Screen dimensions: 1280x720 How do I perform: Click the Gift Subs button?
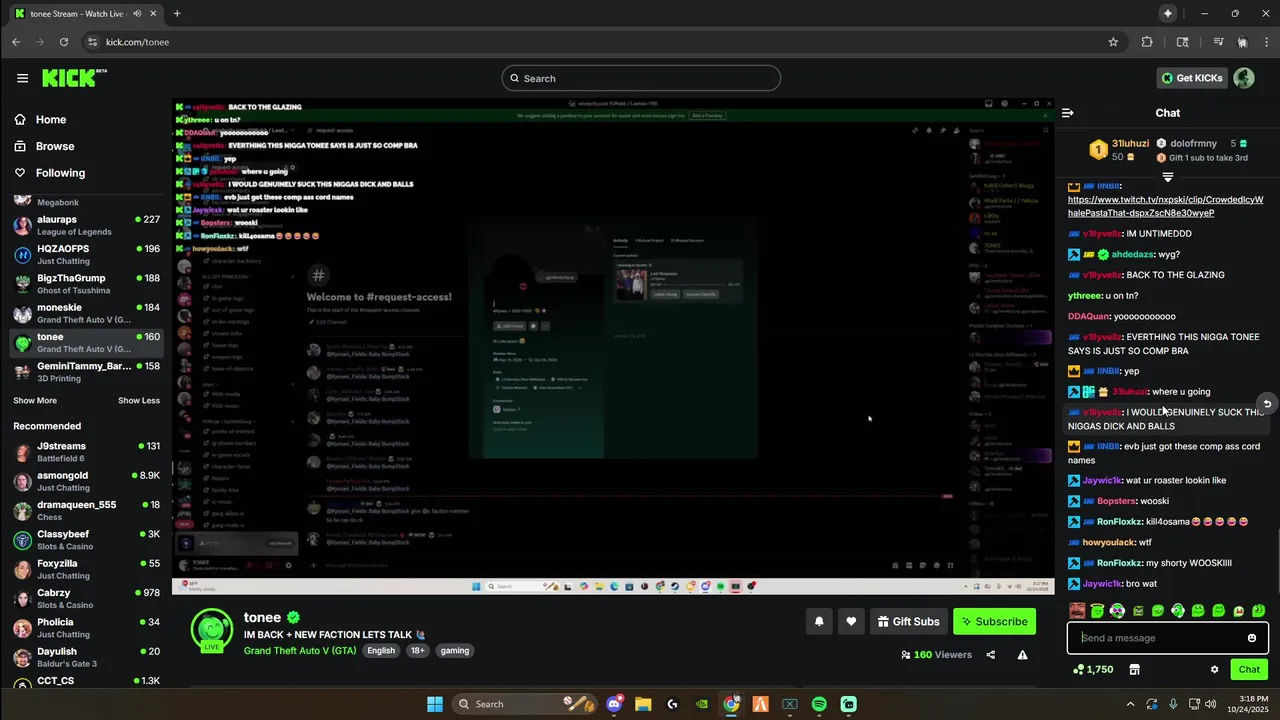908,621
